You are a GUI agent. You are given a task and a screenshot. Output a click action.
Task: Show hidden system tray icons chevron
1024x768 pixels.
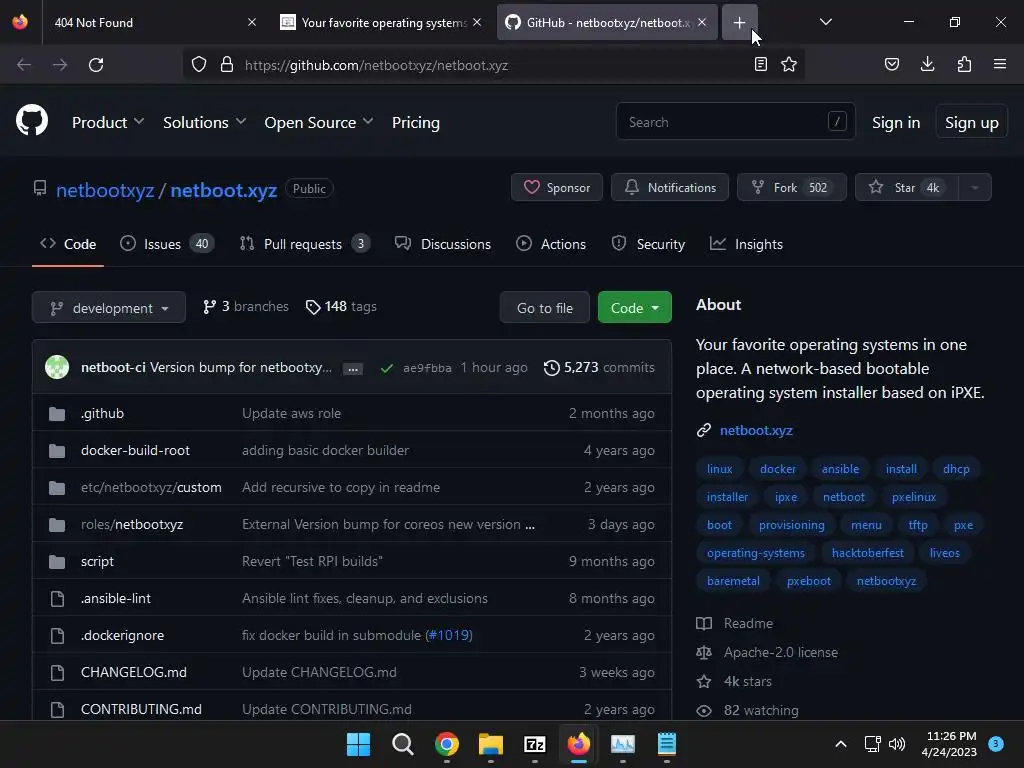click(x=840, y=744)
